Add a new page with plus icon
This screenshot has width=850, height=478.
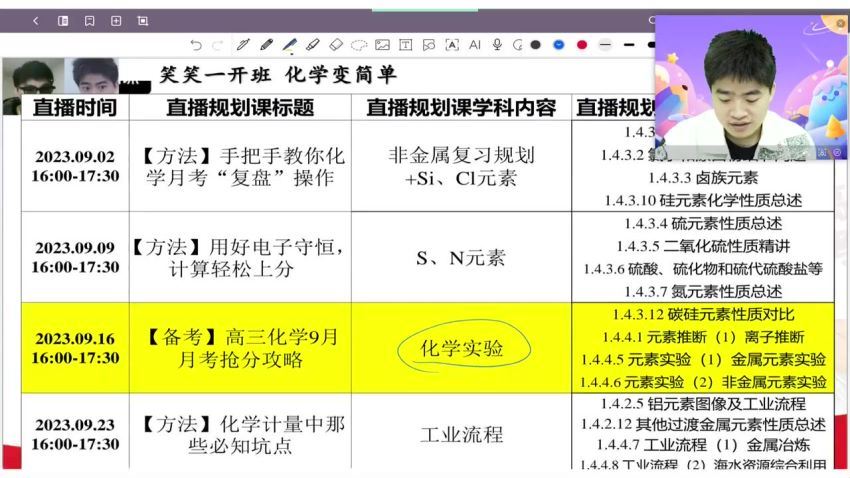[x=116, y=21]
